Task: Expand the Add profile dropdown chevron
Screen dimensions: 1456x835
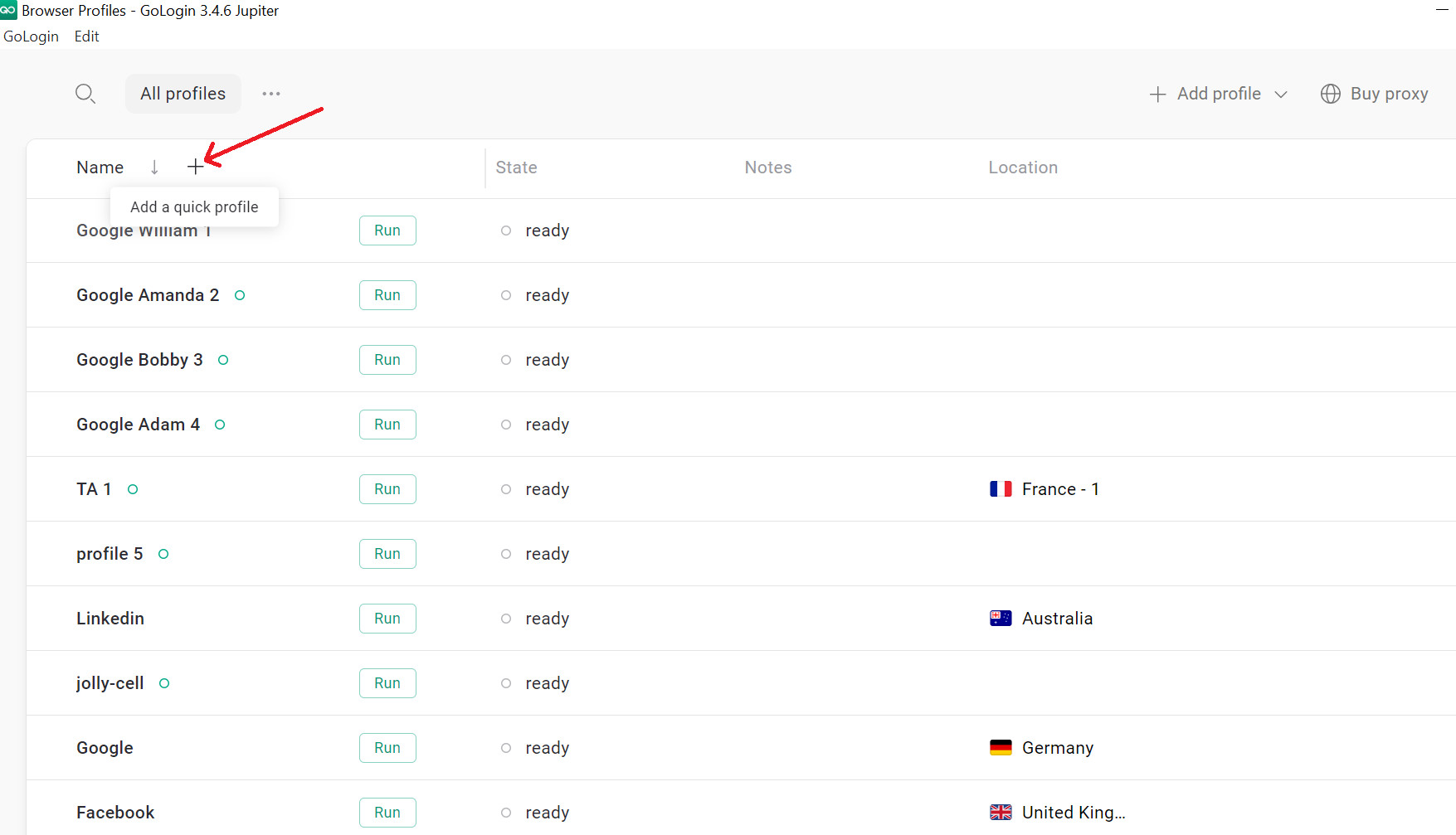Action: click(1281, 95)
